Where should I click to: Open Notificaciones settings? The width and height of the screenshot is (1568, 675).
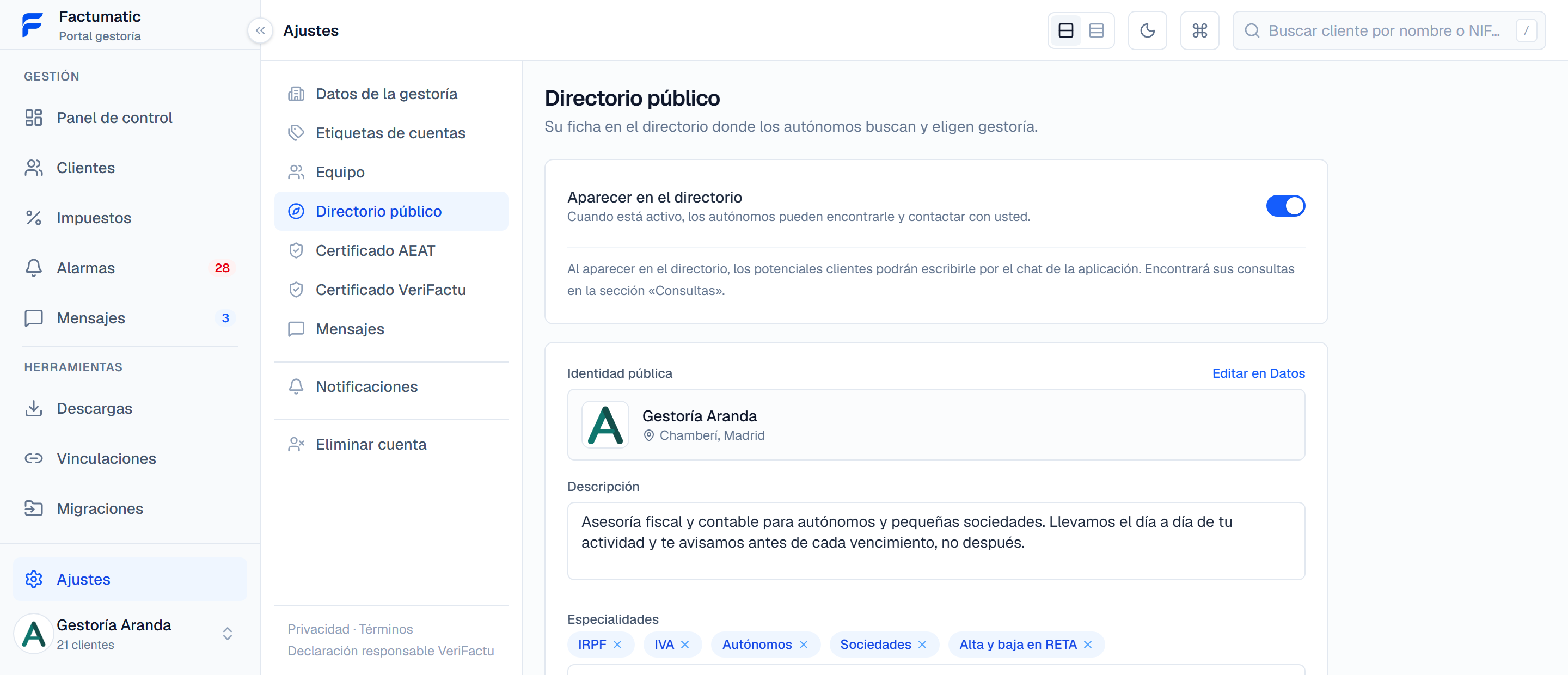coord(391,386)
